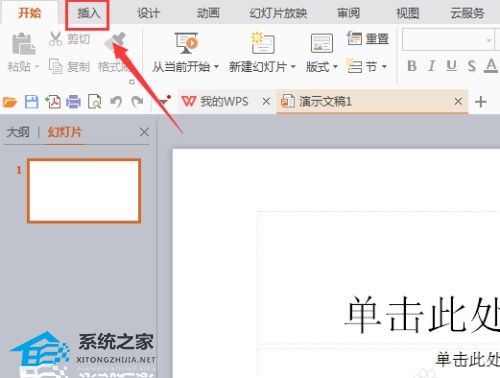Open the 幻灯片放映 ribbon tab
The image size is (500, 378).
[278, 13]
